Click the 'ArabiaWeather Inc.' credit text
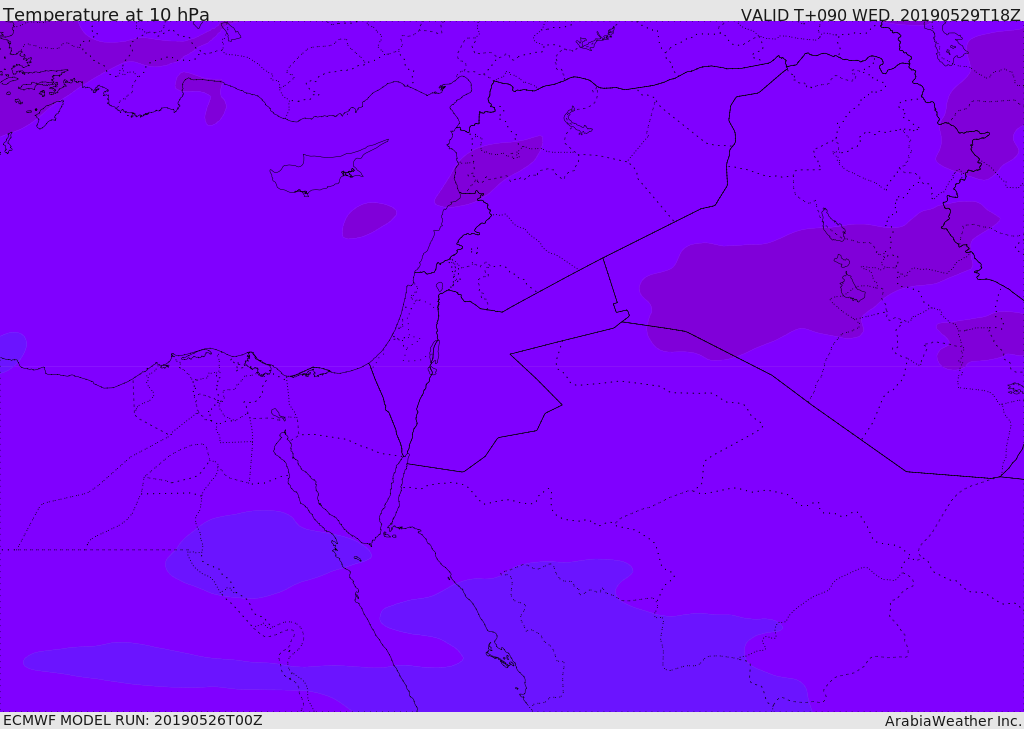Screen dimensions: 1024x729 [x=952, y=721]
